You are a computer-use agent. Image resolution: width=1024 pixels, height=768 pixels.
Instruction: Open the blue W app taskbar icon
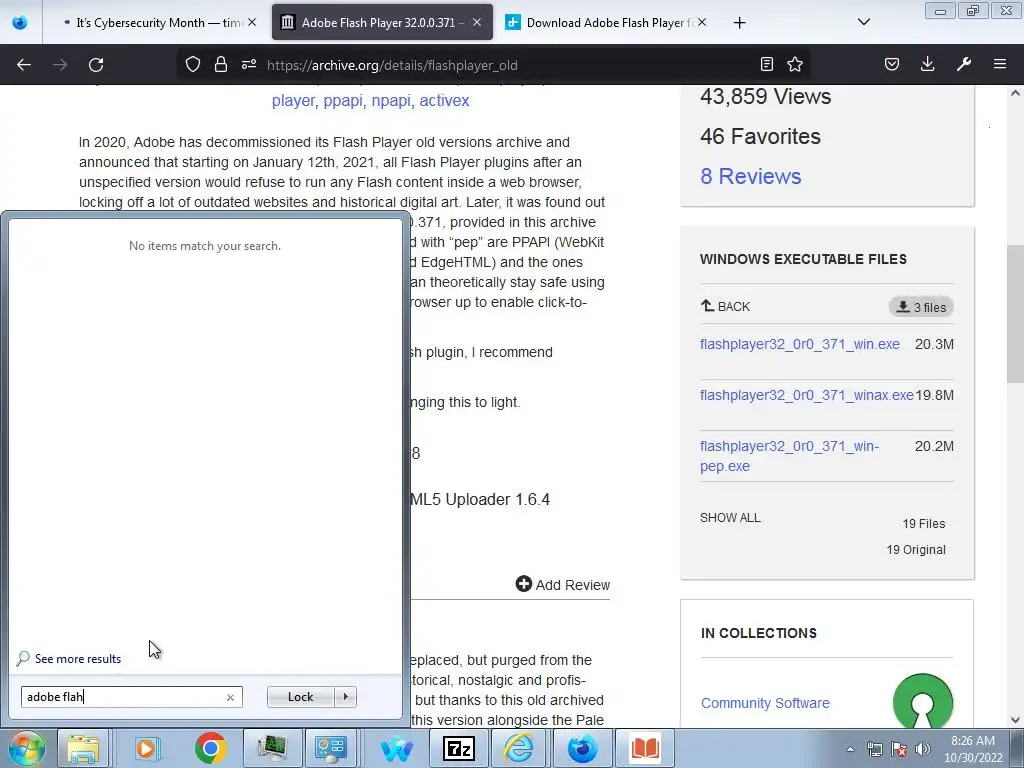coord(396,748)
